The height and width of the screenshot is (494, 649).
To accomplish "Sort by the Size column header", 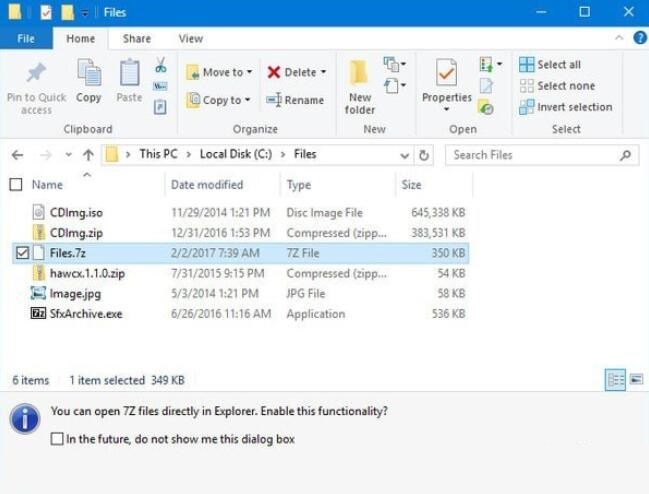I will [411, 185].
